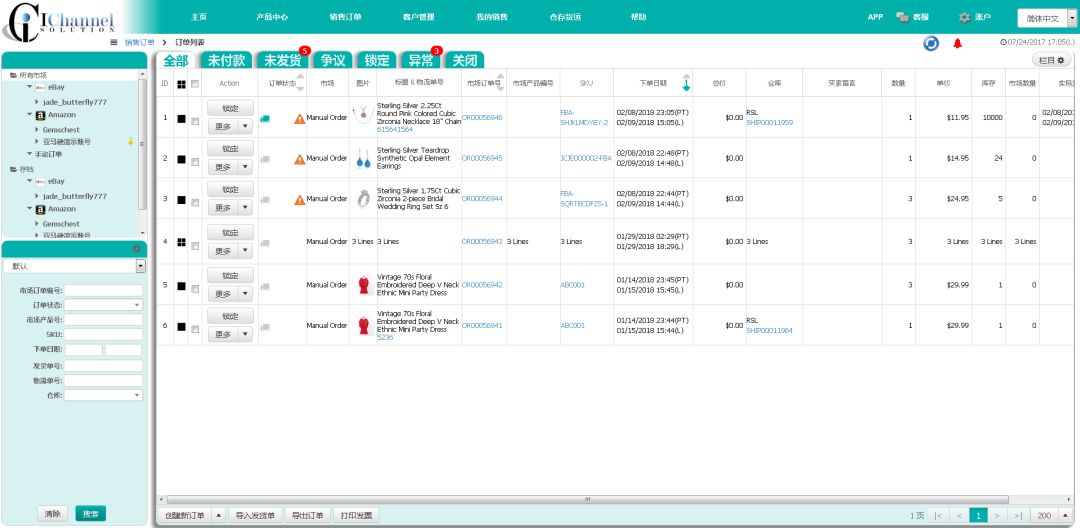Image resolution: width=1080 pixels, height=528 pixels.
Task: Click the warning triangle for order OR00056944
Action: point(299,200)
